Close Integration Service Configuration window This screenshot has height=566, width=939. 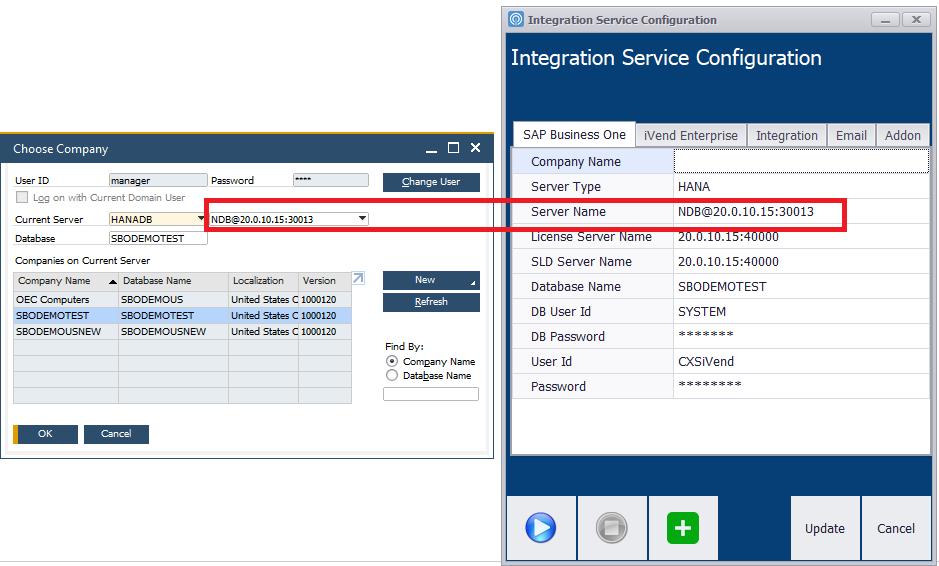[916, 20]
